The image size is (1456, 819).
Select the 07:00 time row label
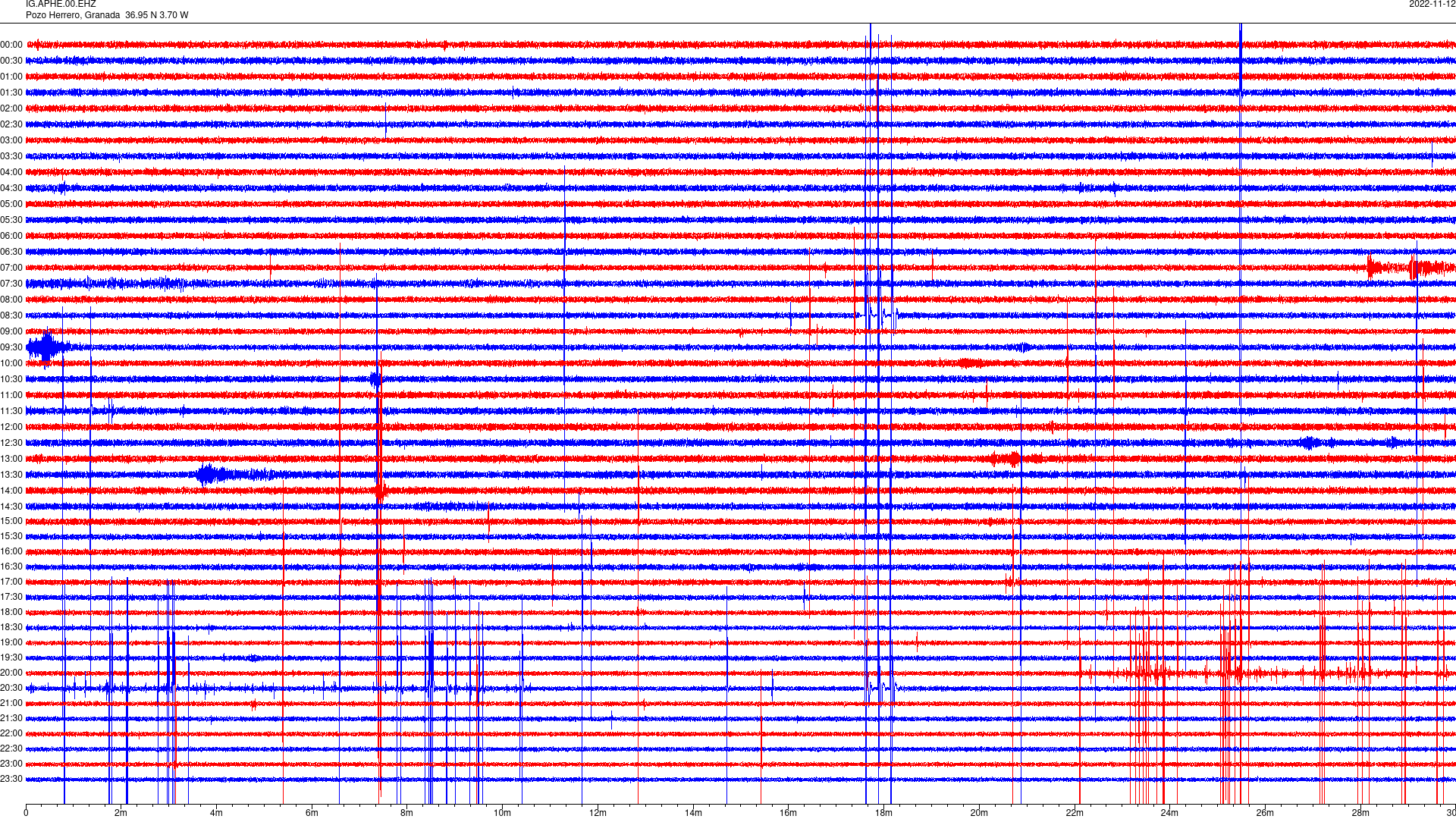(x=11, y=268)
